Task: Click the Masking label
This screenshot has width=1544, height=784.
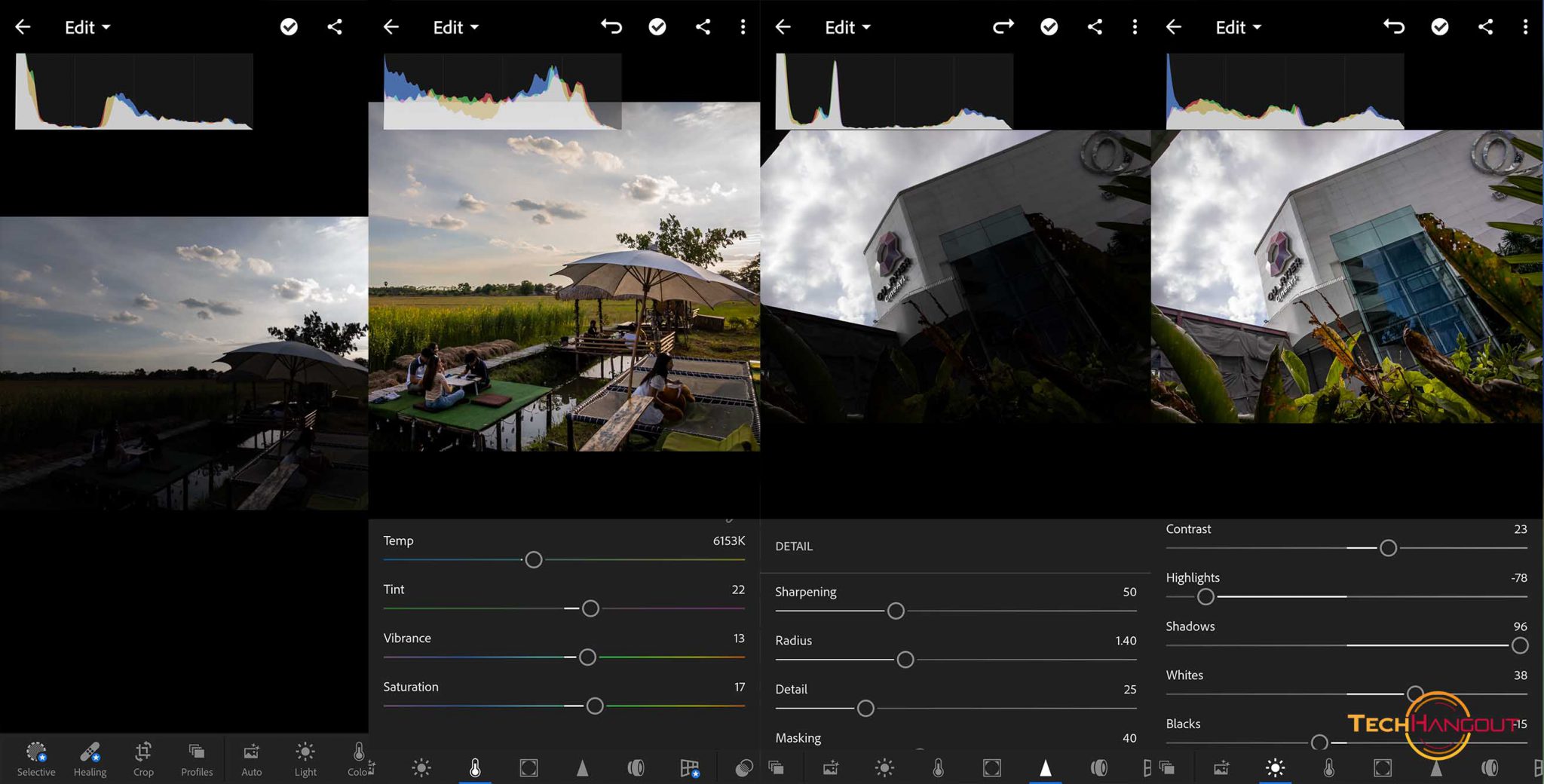Action: click(798, 738)
